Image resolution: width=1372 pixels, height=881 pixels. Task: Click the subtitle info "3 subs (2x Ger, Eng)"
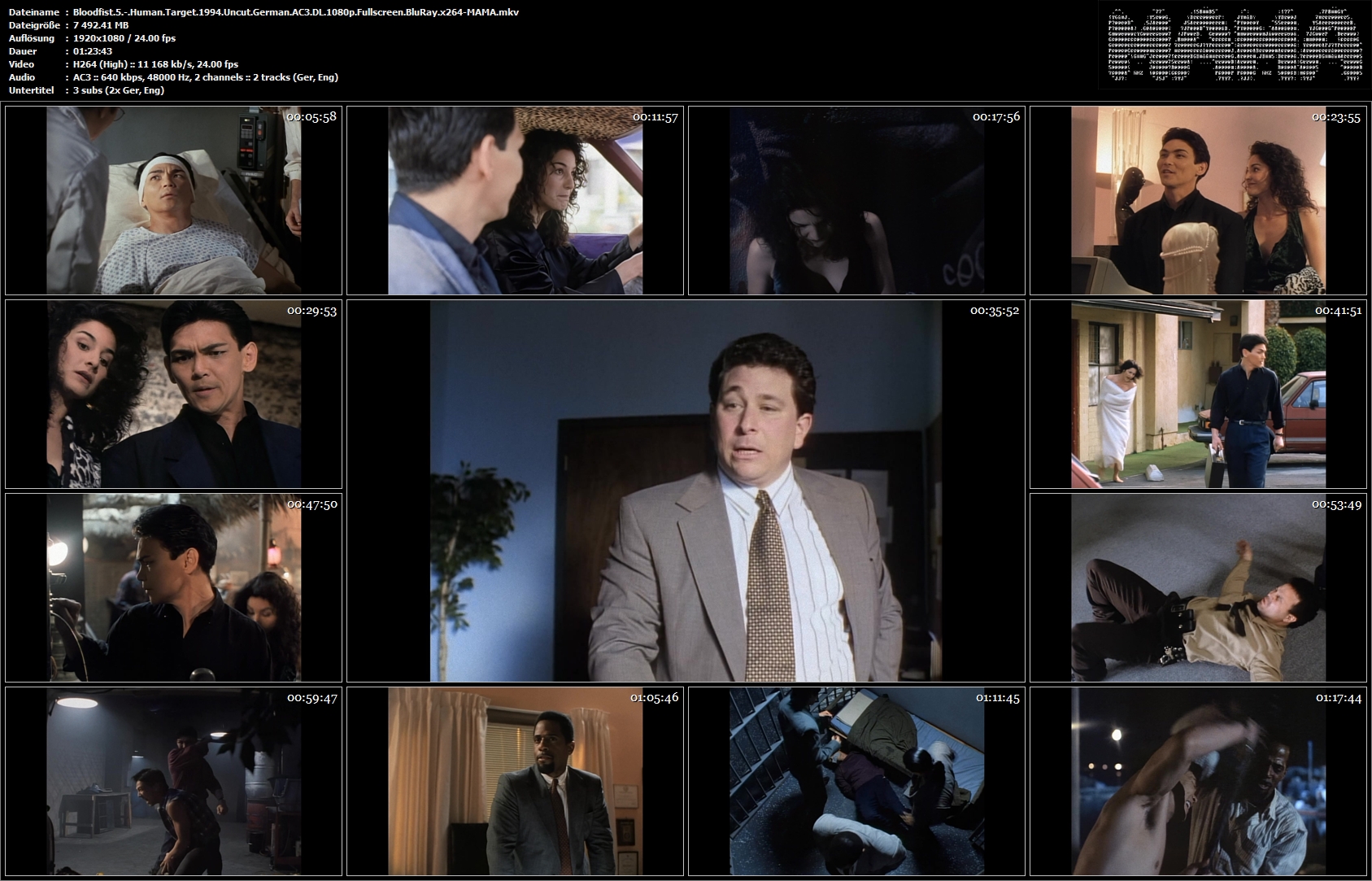tap(119, 90)
